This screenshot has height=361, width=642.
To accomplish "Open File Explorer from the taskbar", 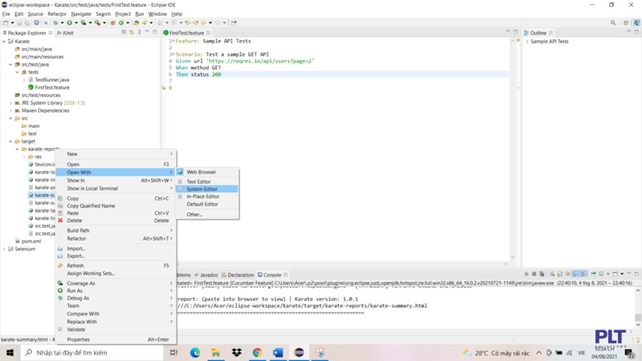I will (216, 352).
